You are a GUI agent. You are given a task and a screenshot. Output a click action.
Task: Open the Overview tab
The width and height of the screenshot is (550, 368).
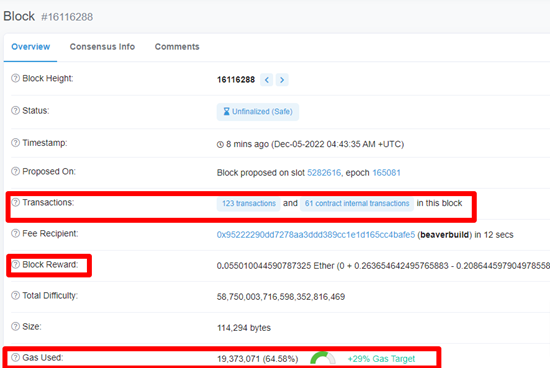(31, 47)
